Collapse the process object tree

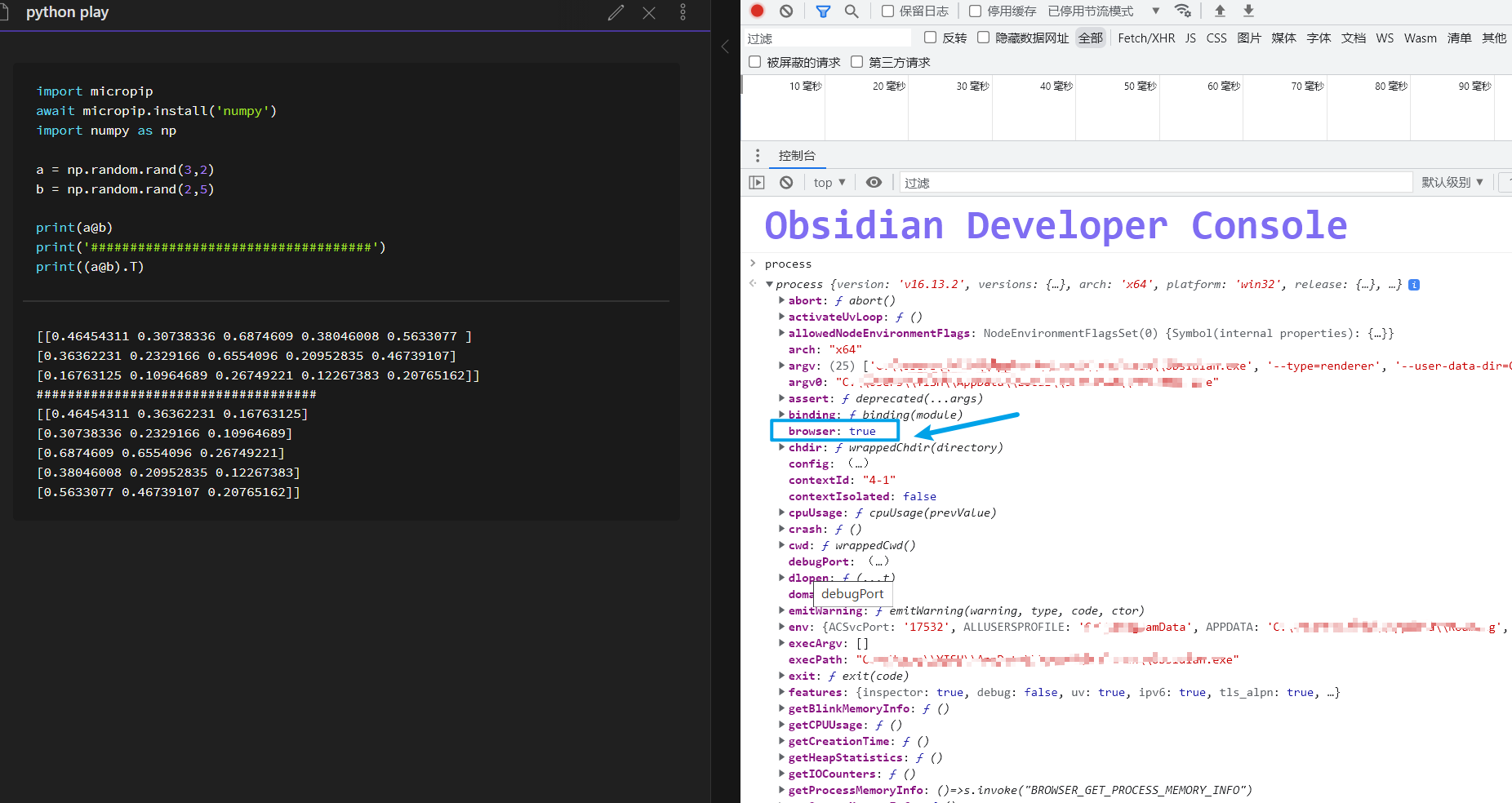pyautogui.click(x=769, y=285)
